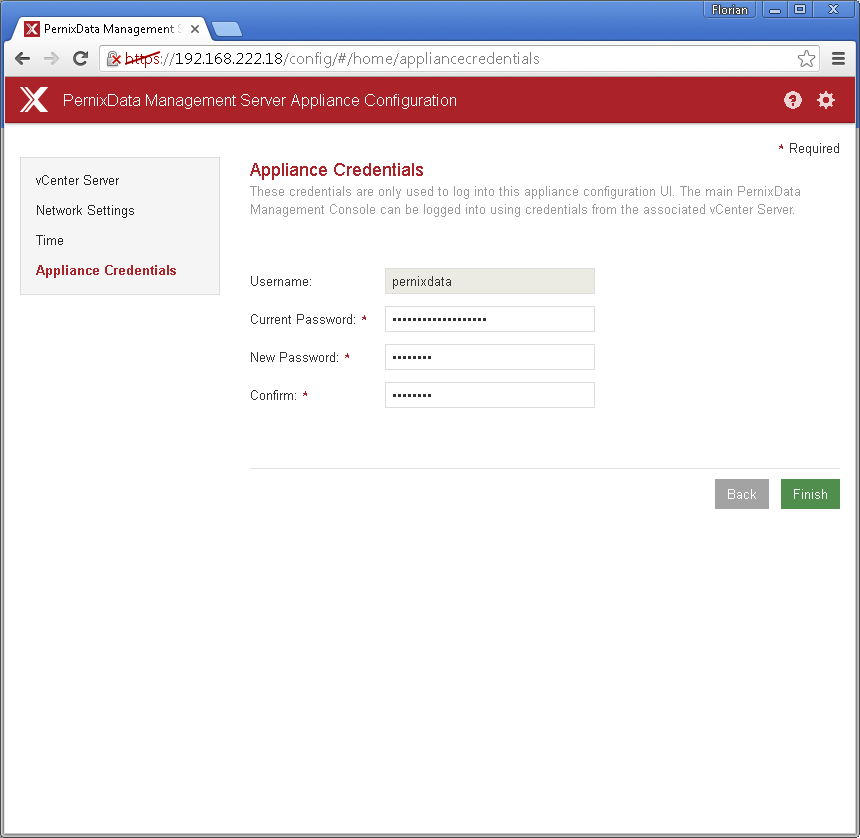860x838 pixels.
Task: Minimize the browser window
Action: (774, 10)
